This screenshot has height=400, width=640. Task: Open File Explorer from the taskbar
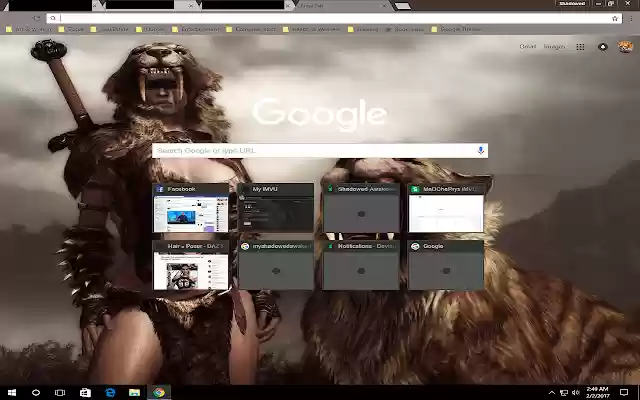click(x=134, y=393)
